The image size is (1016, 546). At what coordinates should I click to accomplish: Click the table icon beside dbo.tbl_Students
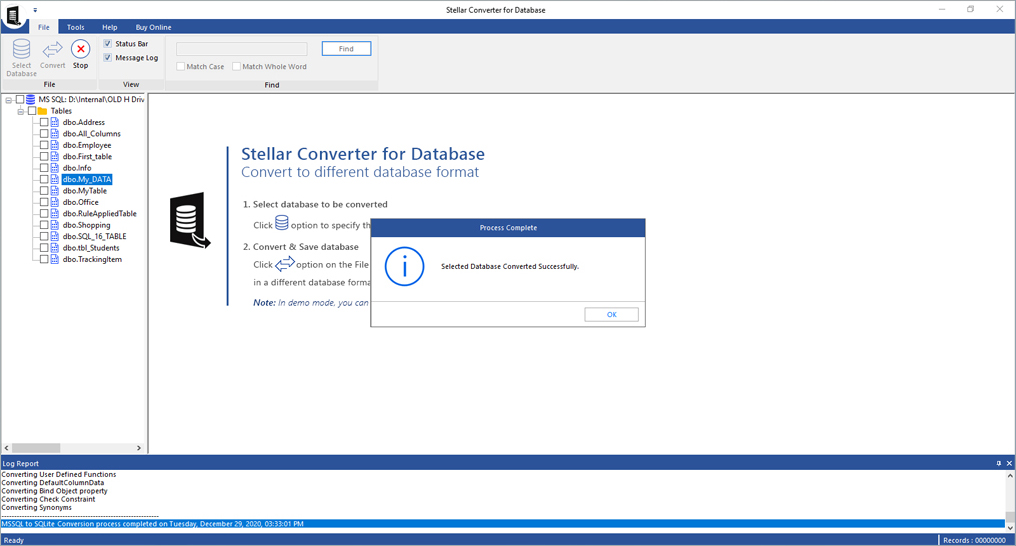tap(55, 247)
